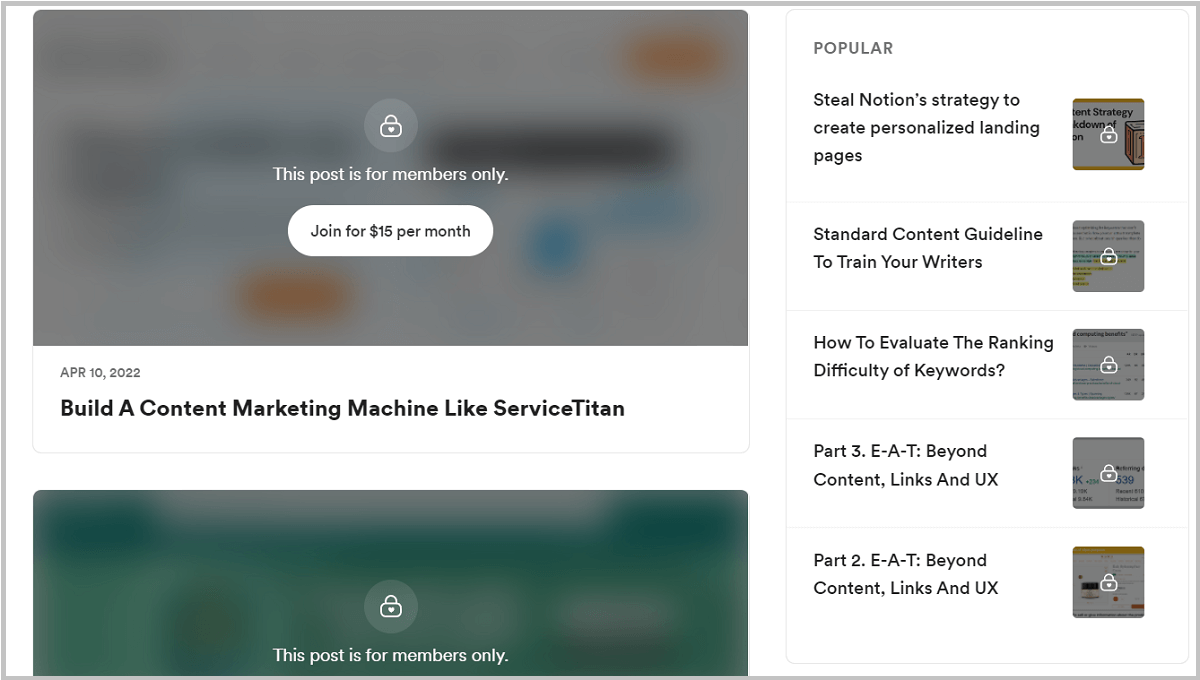
Task: Open Build A Content Marketing Machine Like ServiceTitan
Action: (342, 408)
